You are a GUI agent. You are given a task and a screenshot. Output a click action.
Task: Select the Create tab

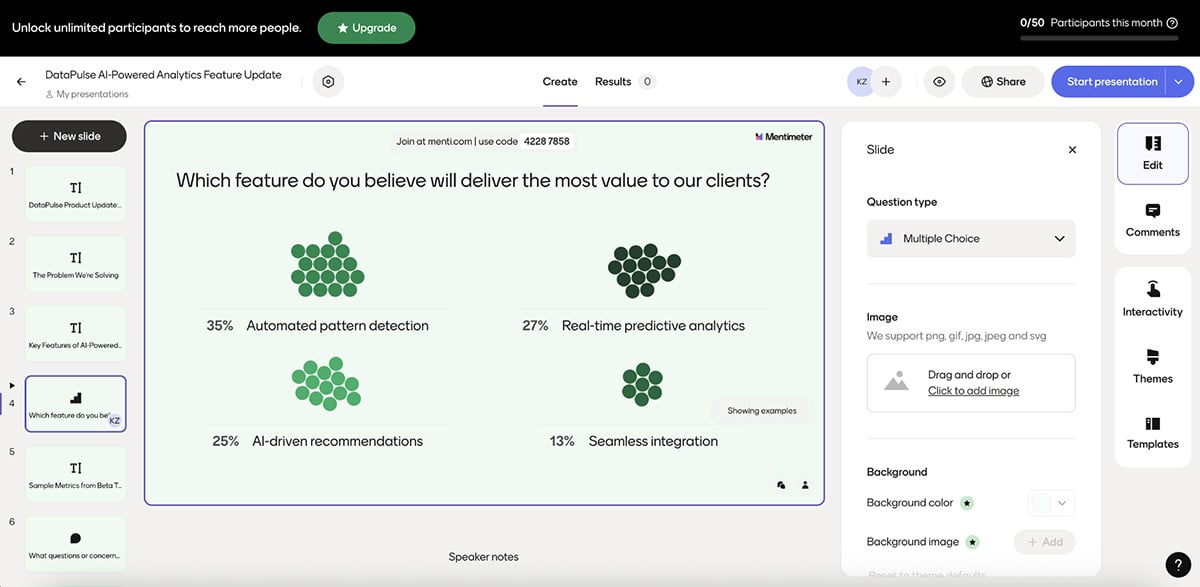[559, 81]
